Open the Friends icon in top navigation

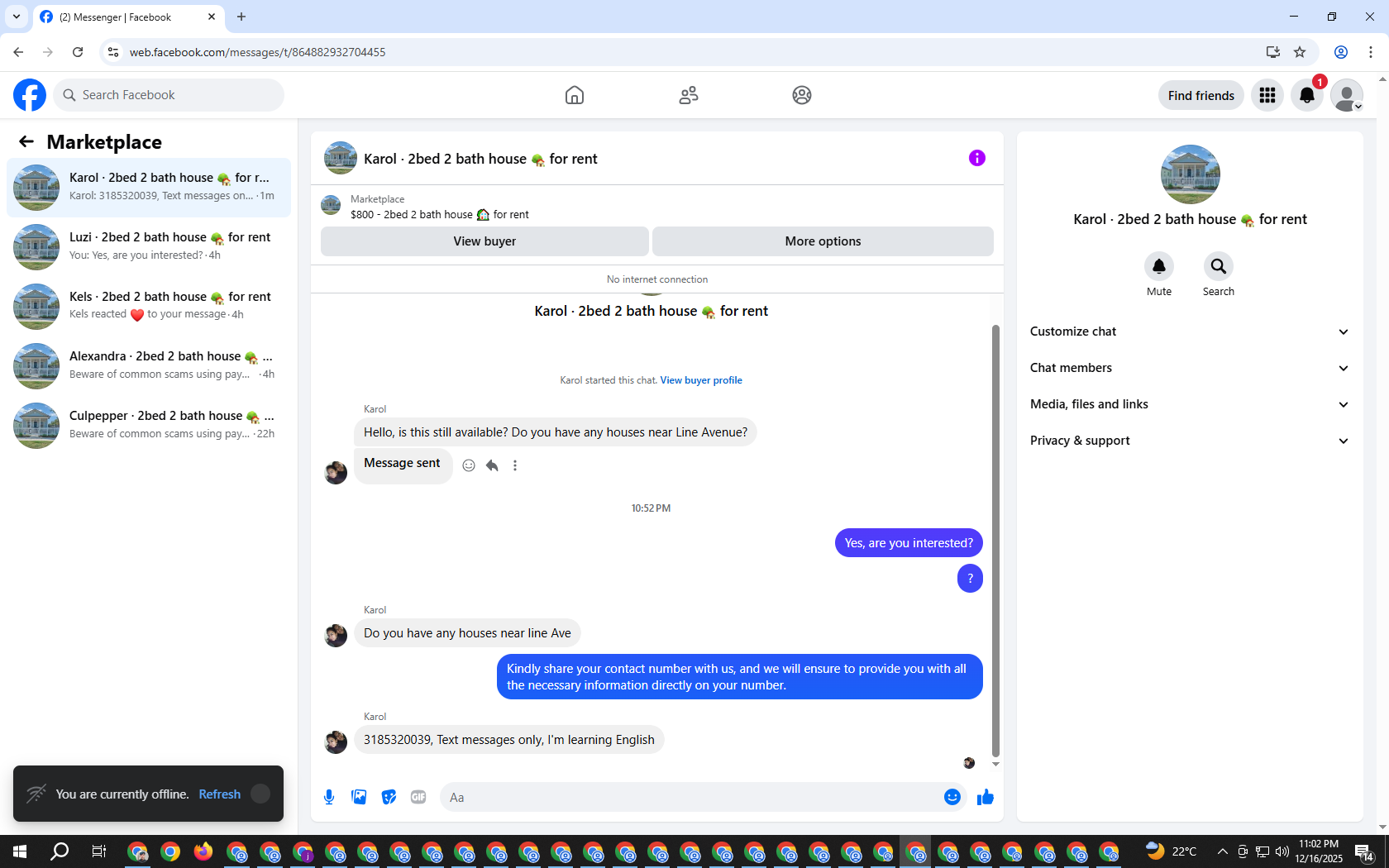689,95
